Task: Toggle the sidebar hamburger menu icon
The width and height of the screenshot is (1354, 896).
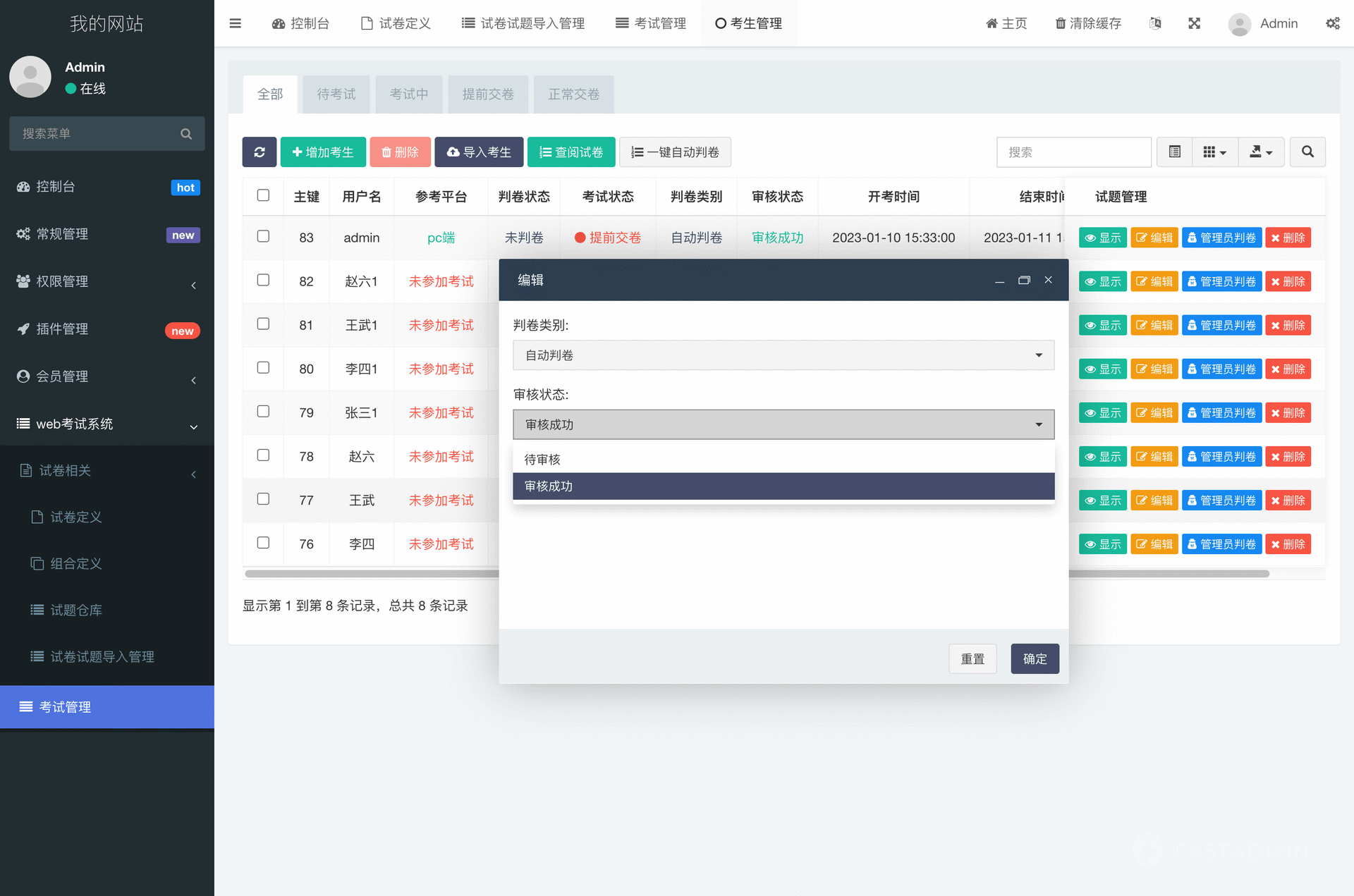Action: [236, 23]
